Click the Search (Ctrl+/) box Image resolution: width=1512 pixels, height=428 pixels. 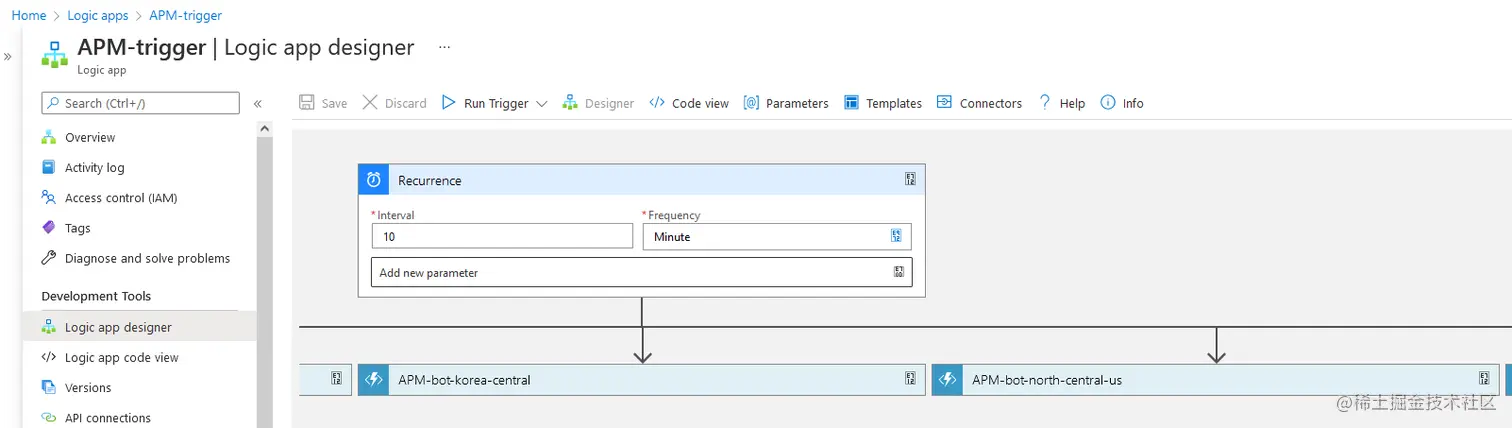click(140, 103)
